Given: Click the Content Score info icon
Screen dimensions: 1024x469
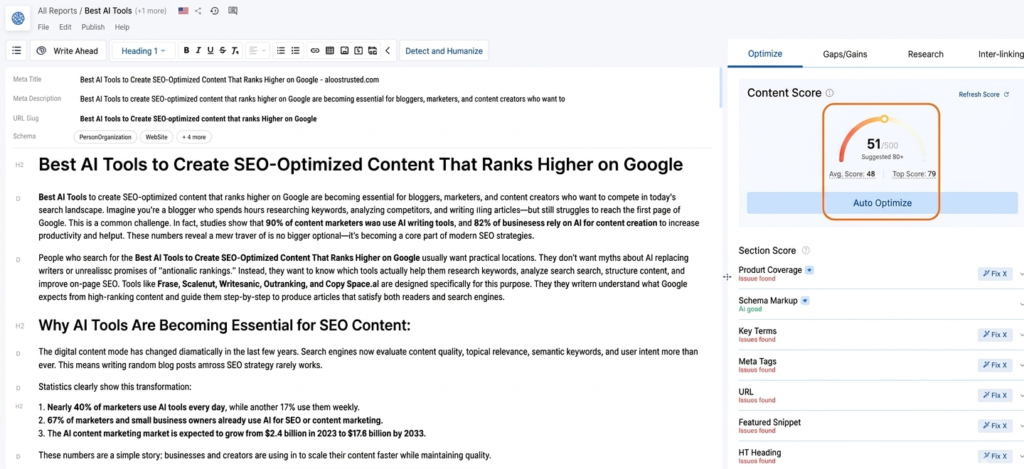Looking at the screenshot, I should [829, 93].
